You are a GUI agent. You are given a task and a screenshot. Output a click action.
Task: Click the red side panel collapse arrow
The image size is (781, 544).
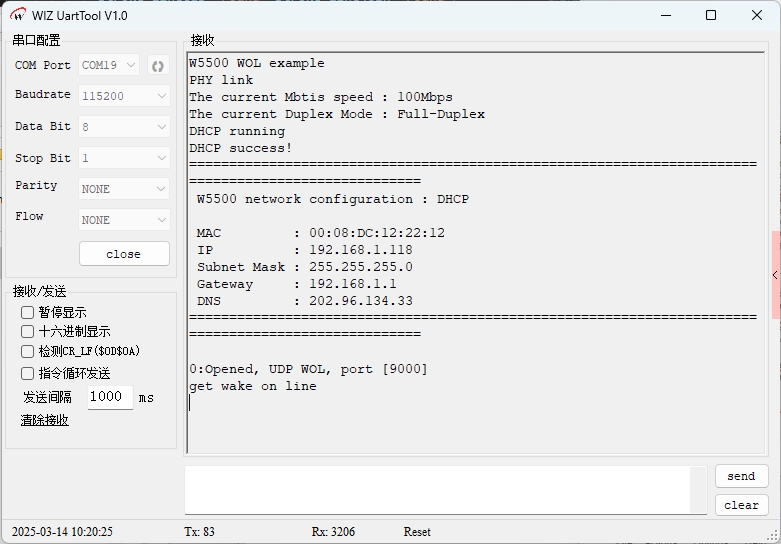click(775, 275)
